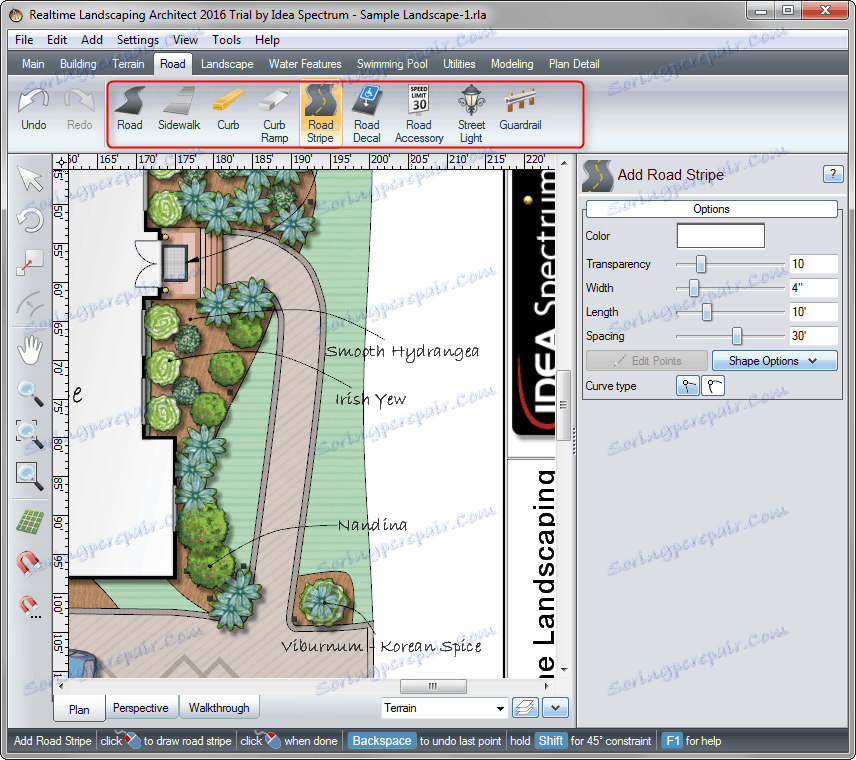Open the Settings menu

click(x=137, y=40)
